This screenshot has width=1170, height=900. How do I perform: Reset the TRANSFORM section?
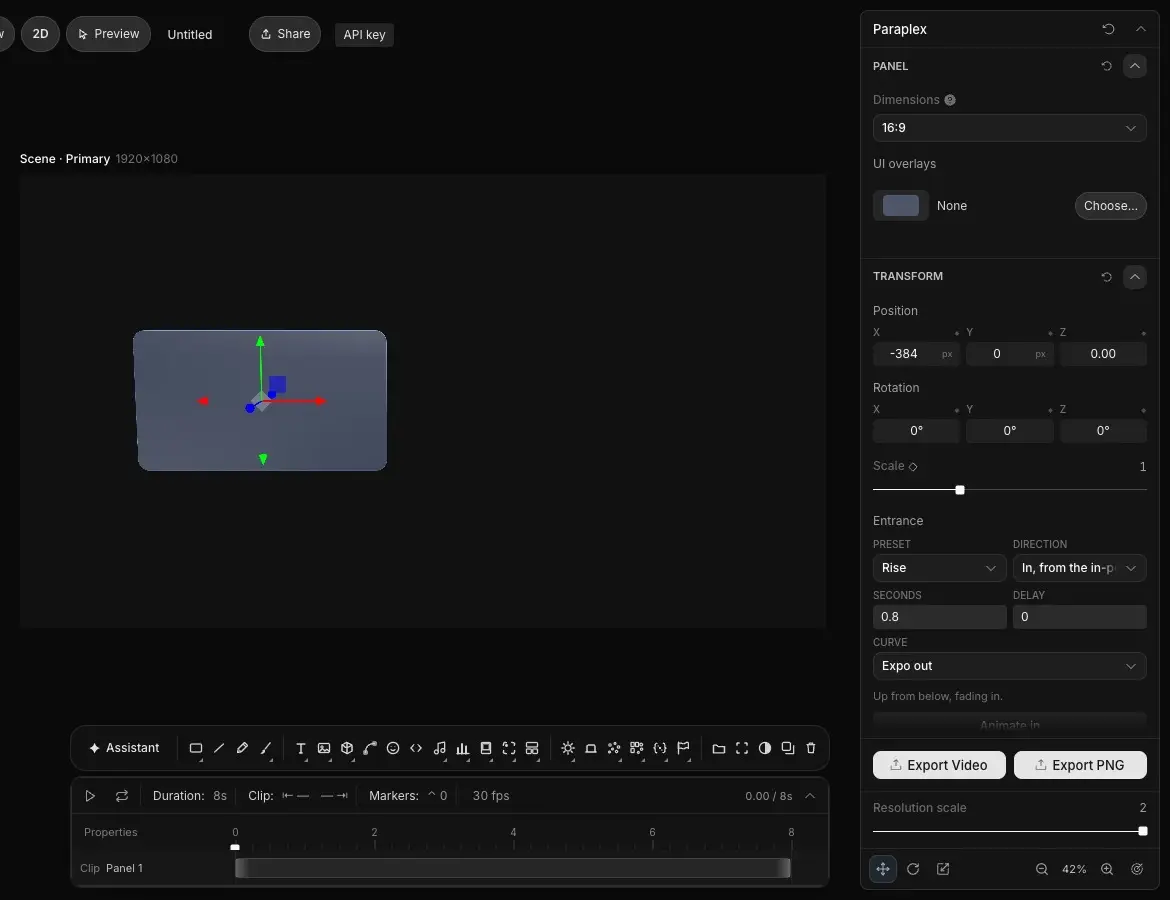tap(1107, 277)
